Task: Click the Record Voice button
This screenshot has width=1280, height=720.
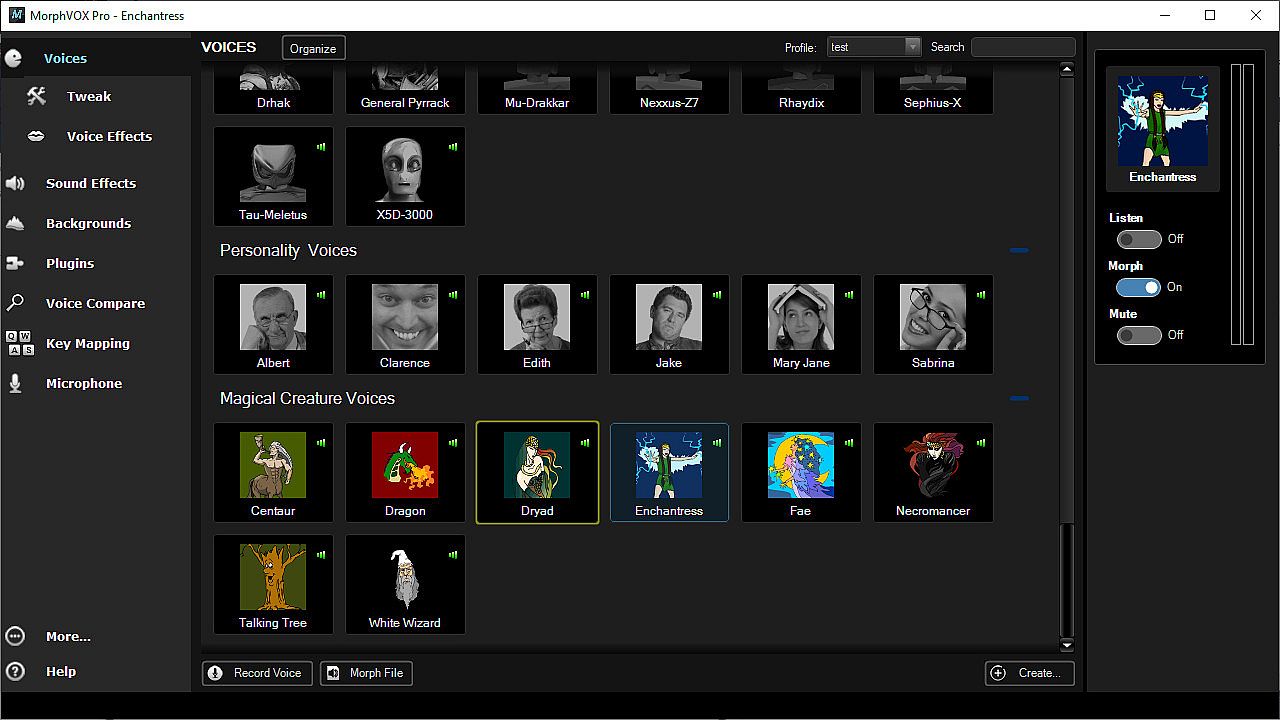Action: [x=257, y=673]
